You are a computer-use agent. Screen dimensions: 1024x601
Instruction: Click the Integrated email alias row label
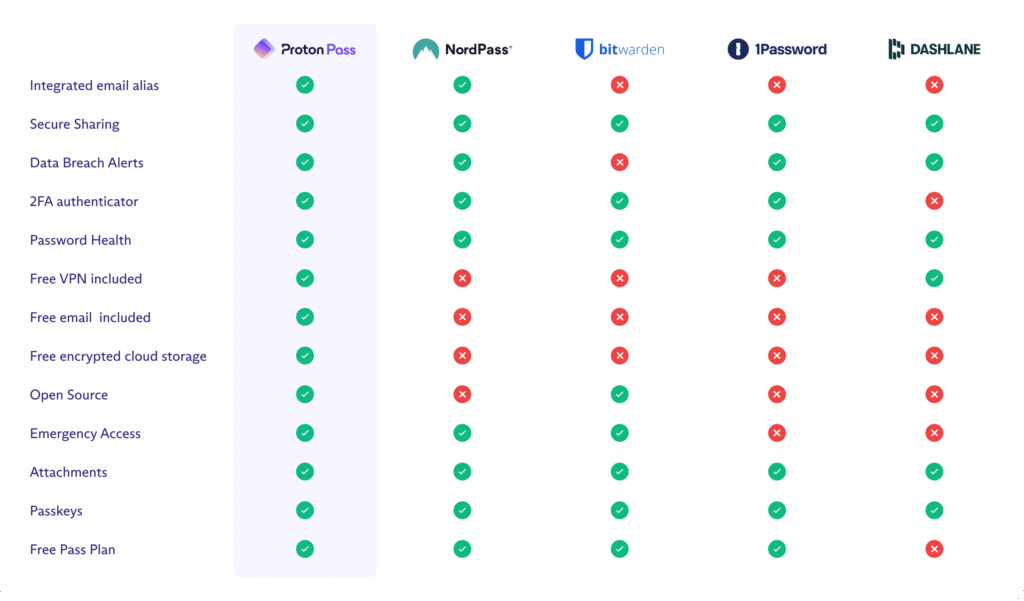coord(94,86)
